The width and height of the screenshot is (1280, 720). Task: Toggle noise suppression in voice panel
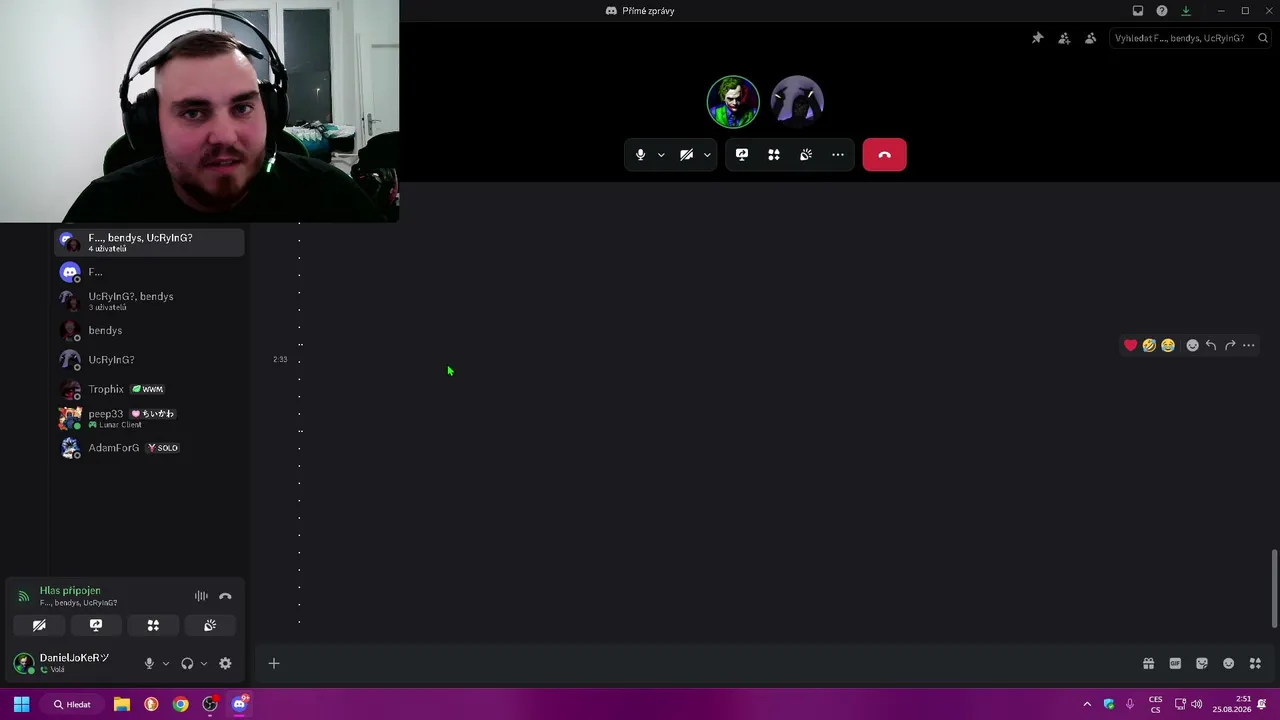201,596
